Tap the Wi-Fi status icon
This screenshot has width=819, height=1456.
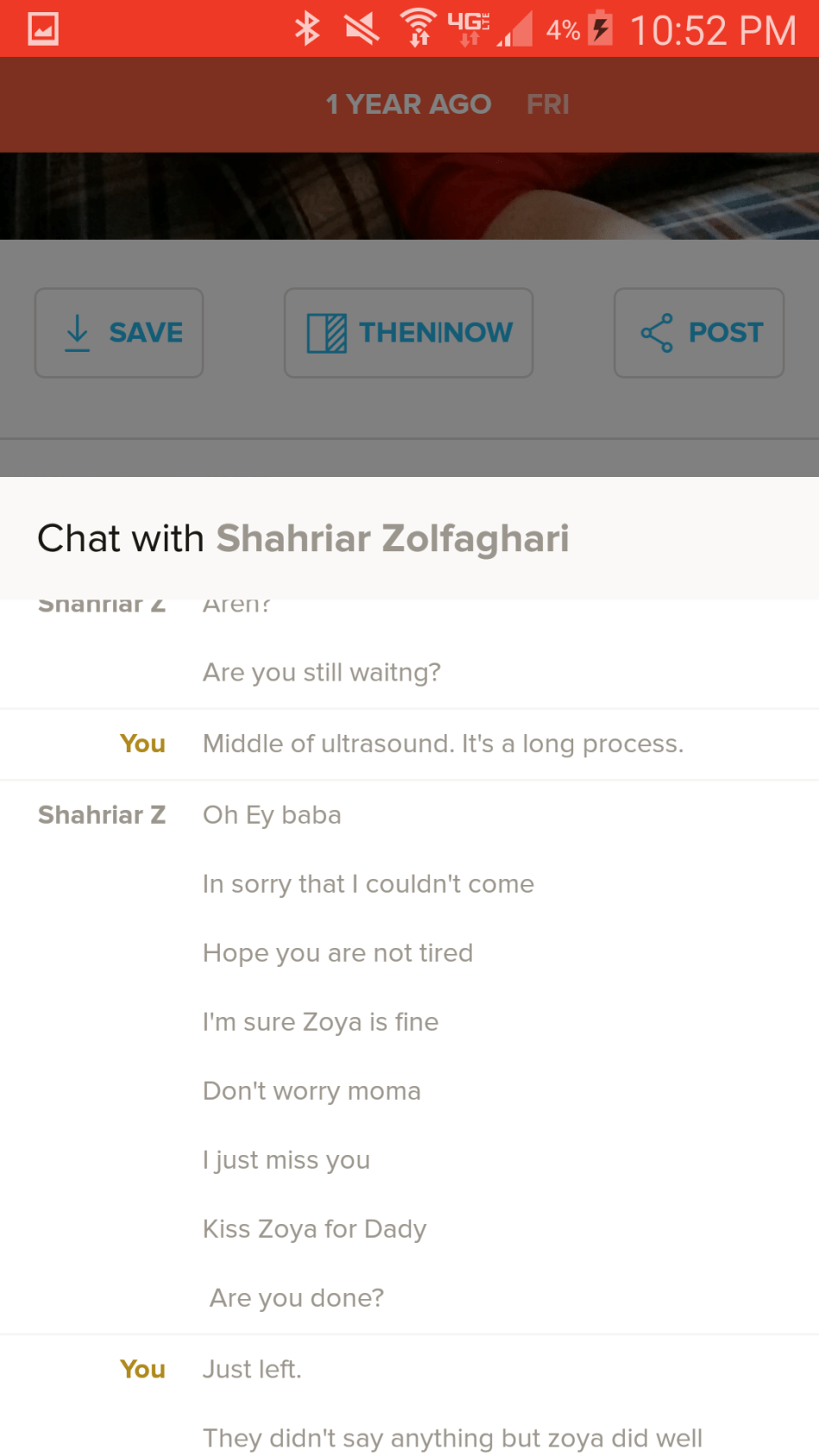click(419, 28)
